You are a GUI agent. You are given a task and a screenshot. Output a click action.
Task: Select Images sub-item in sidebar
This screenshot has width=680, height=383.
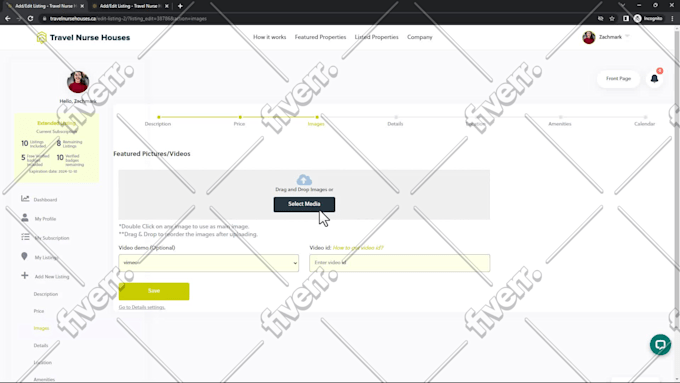[x=41, y=328]
